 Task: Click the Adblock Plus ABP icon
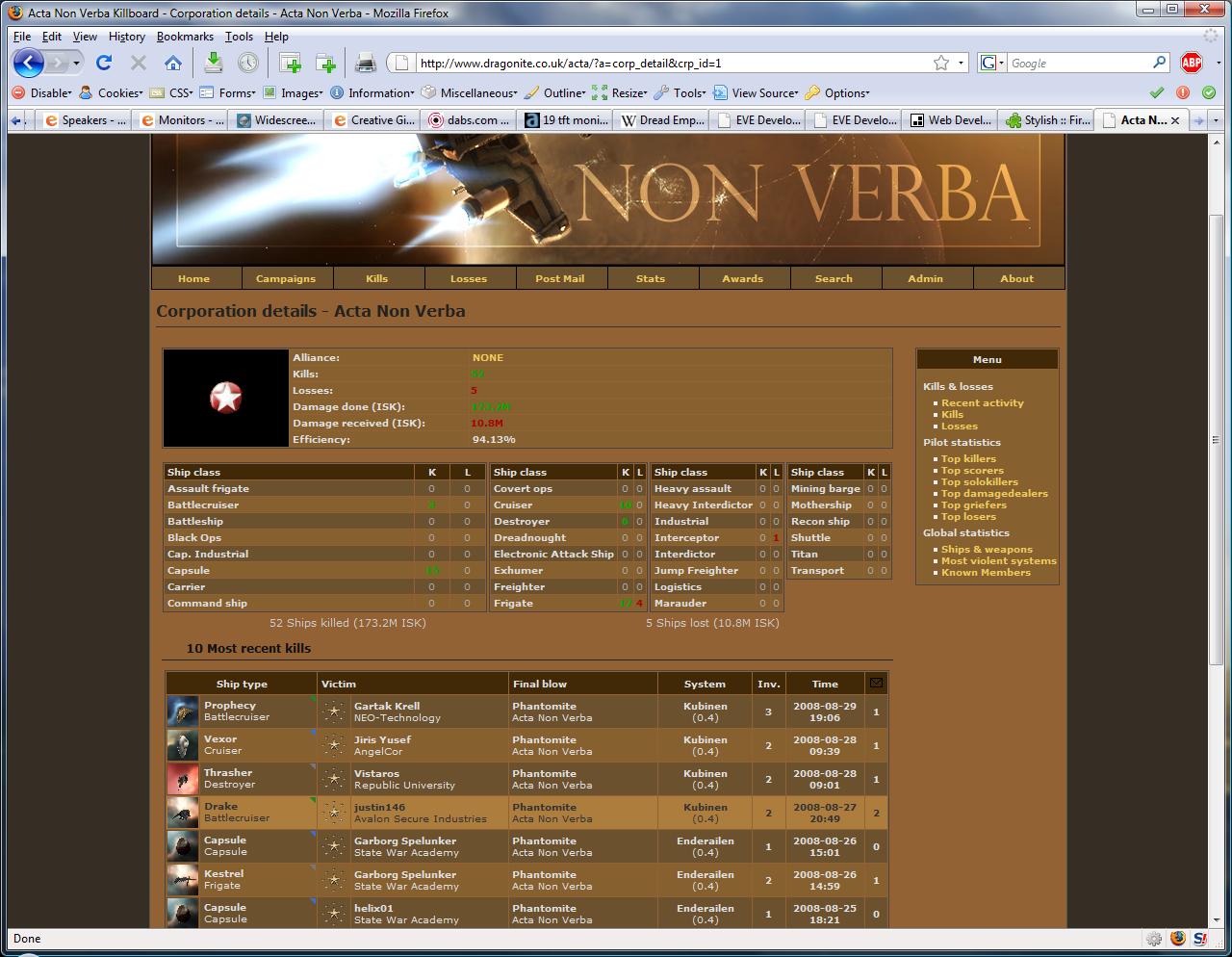pos(1192,63)
